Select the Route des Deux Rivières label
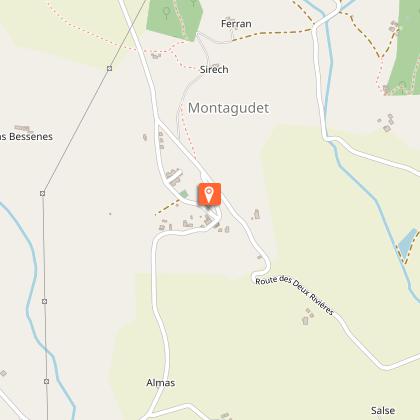The height and width of the screenshot is (420, 420). coord(294,295)
